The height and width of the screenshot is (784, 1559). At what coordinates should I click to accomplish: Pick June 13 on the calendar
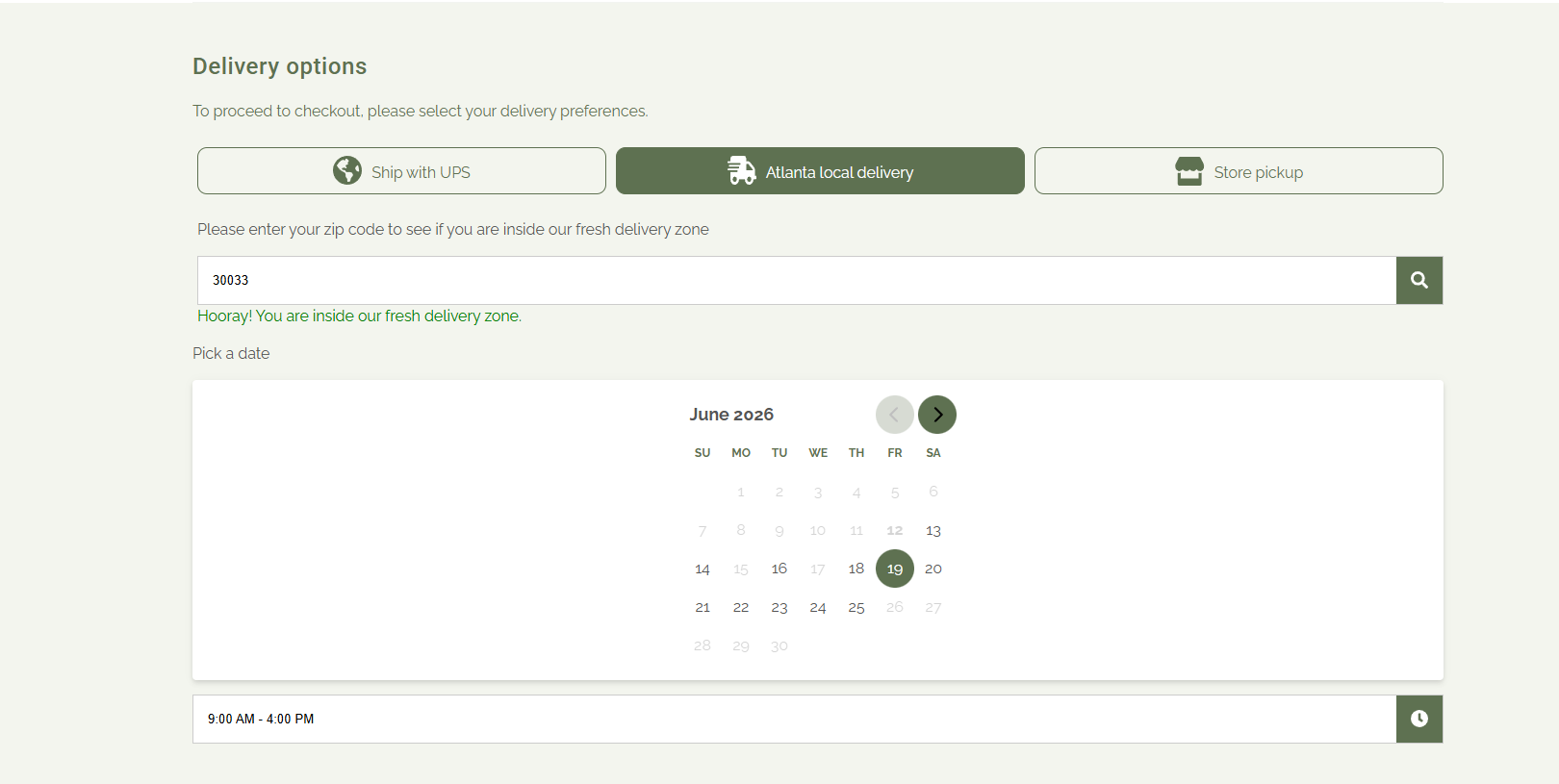(x=933, y=530)
